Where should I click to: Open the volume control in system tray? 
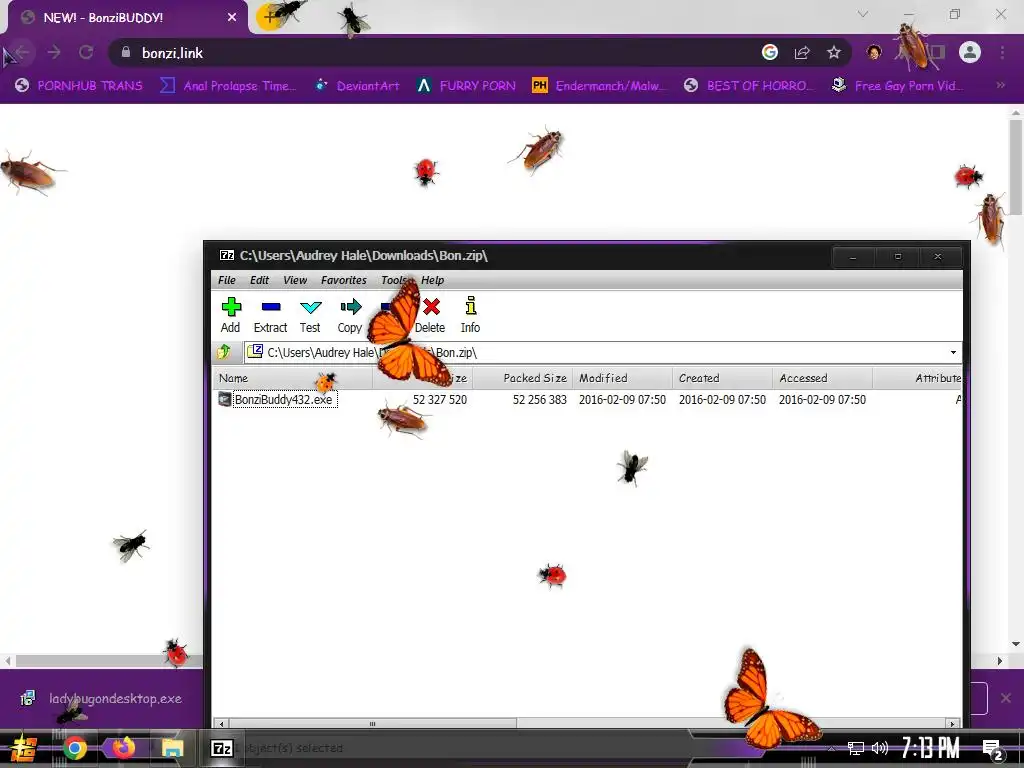(x=880, y=748)
